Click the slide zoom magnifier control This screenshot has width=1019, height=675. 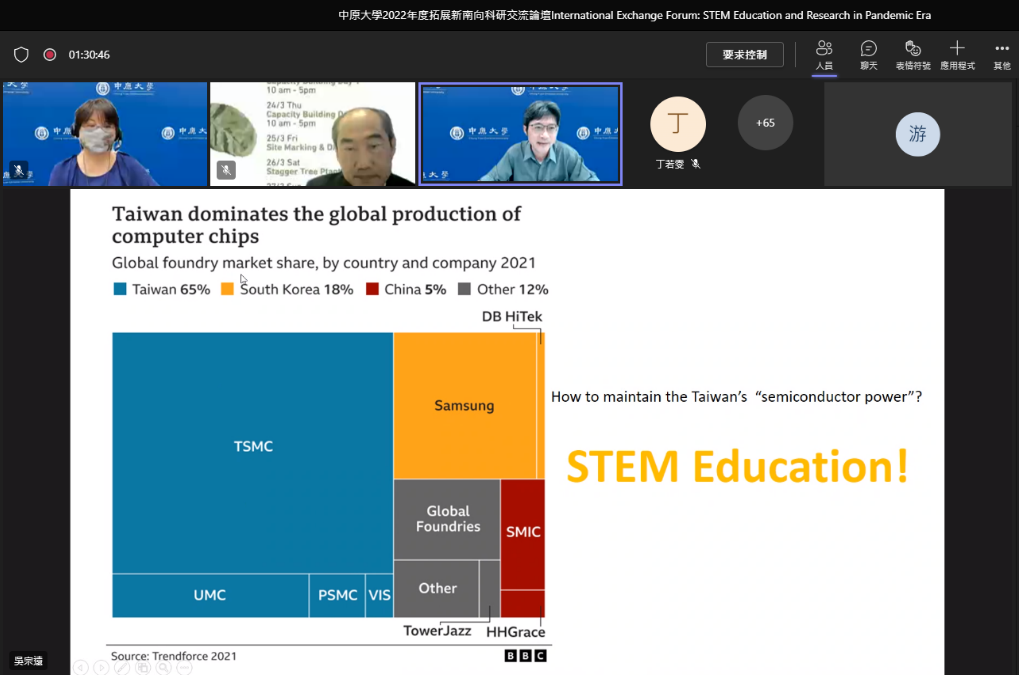[x=164, y=667]
